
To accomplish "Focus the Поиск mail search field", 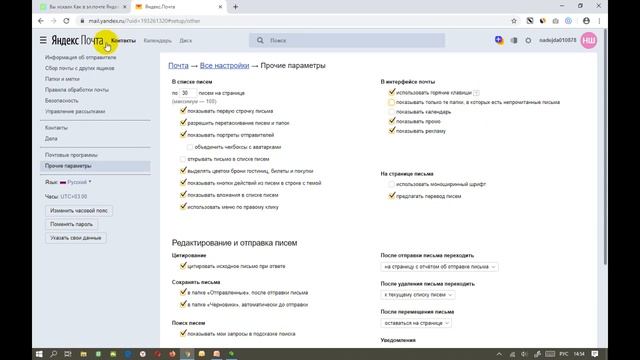I will 347,40.
